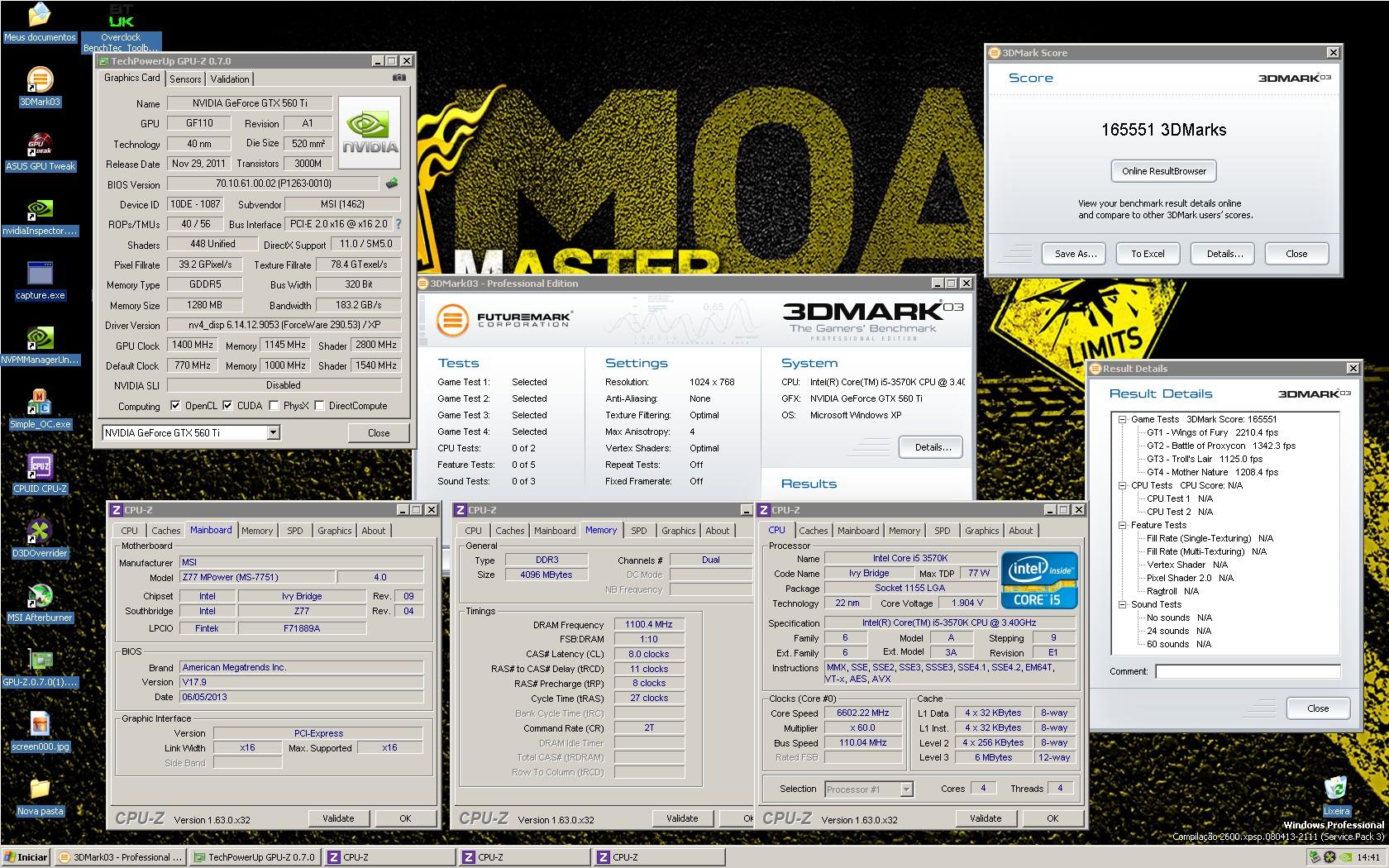Open the 3DMark03 desktop shortcut

[40, 87]
